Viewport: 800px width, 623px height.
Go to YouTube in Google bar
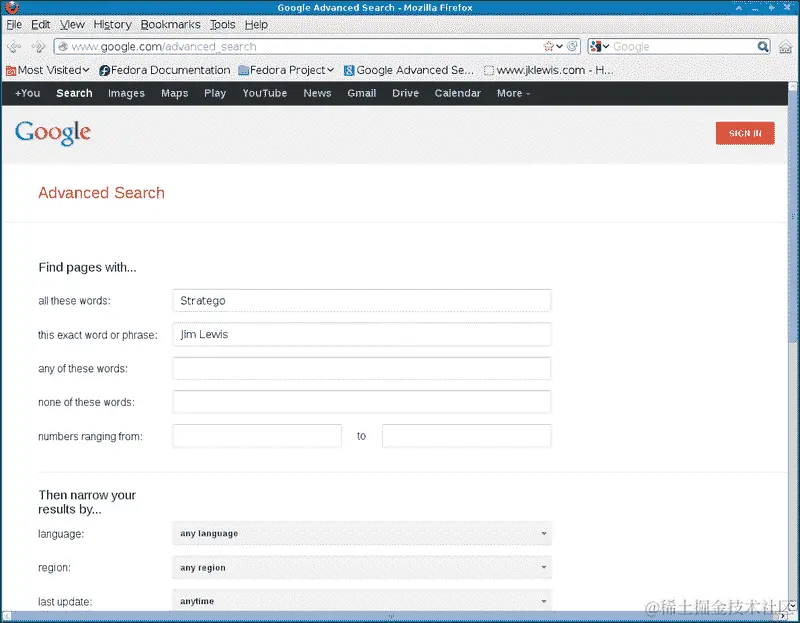pyautogui.click(x=265, y=93)
